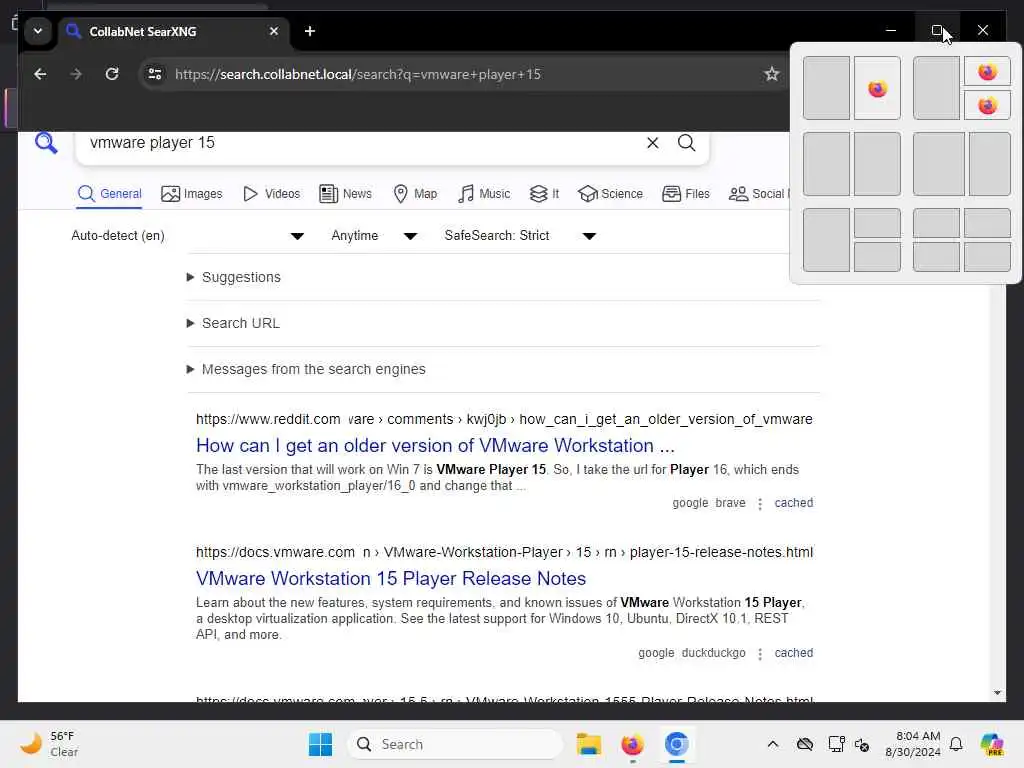Click the address bar URL text
Screen dimensions: 1024x768
358,74
